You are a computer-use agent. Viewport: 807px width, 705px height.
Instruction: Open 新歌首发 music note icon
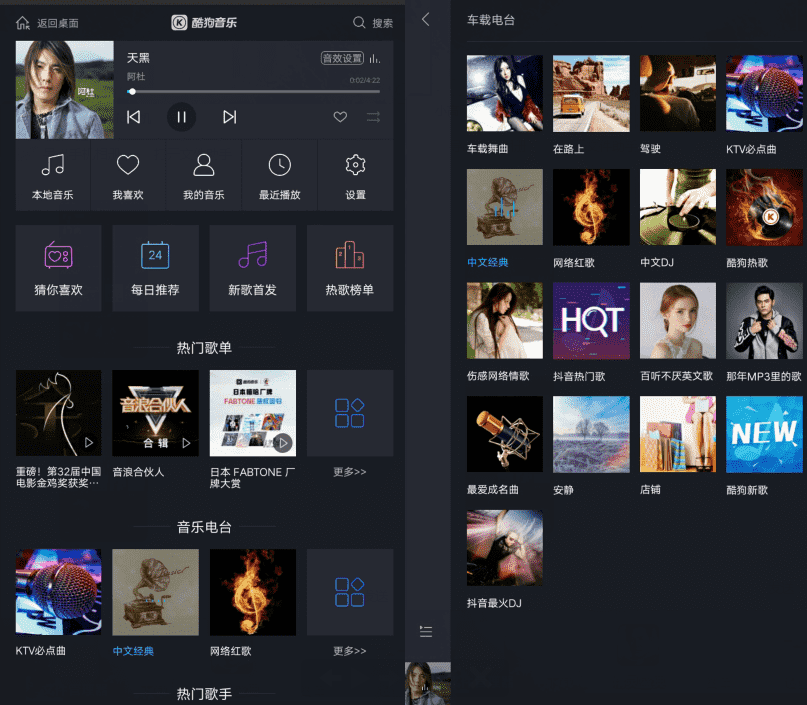[x=253, y=255]
